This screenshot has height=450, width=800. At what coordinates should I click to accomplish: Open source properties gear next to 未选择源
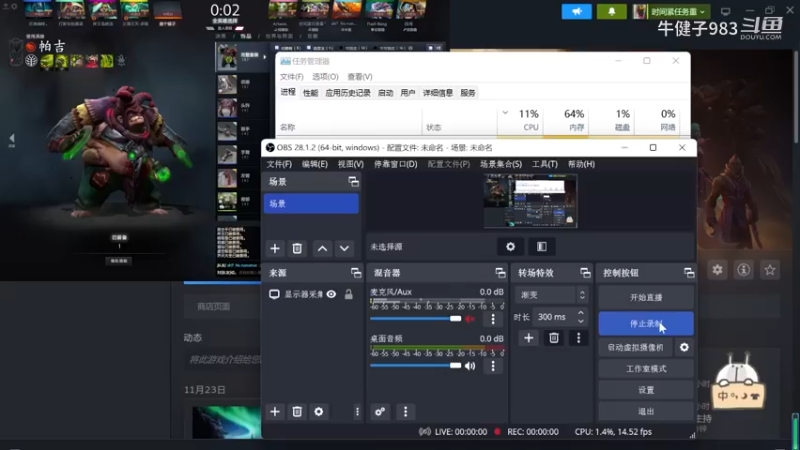tap(510, 247)
